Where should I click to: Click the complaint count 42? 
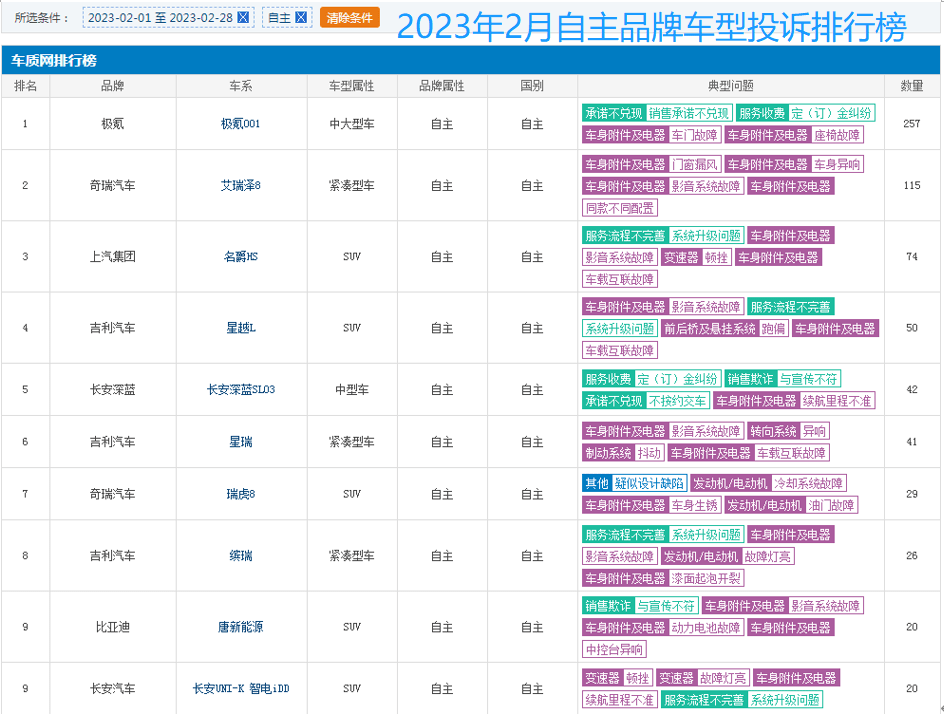(x=911, y=389)
